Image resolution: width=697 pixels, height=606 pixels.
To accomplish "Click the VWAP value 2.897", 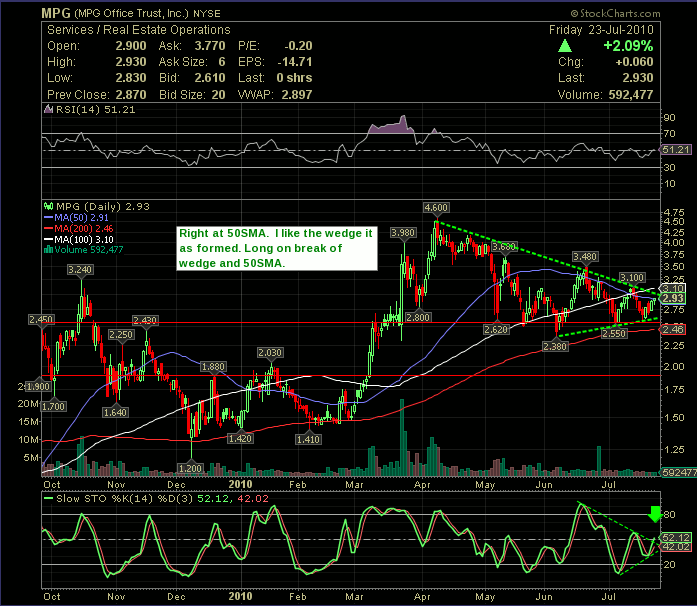I will pyautogui.click(x=296, y=95).
